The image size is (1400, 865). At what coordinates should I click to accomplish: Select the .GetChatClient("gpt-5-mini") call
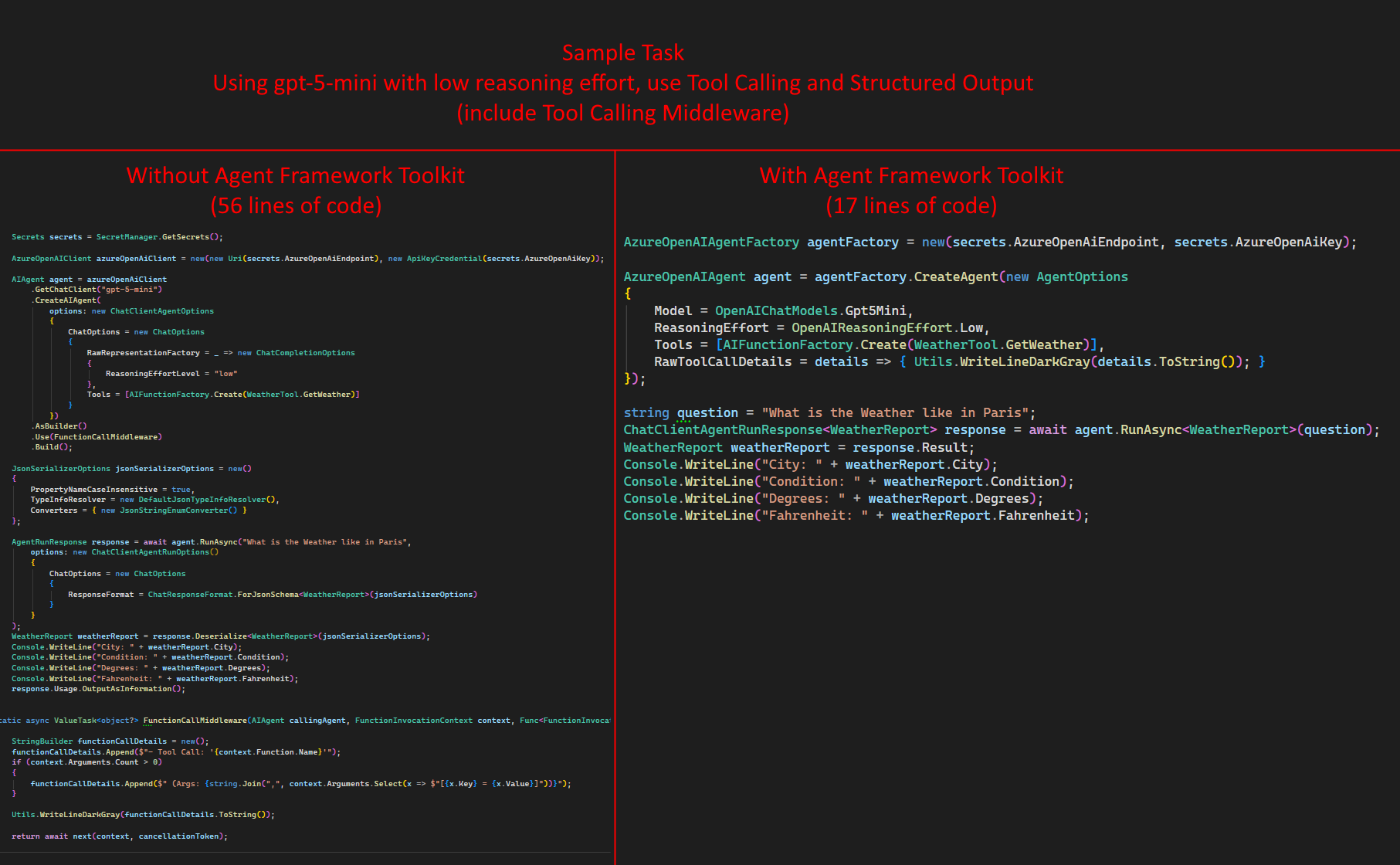97,290
